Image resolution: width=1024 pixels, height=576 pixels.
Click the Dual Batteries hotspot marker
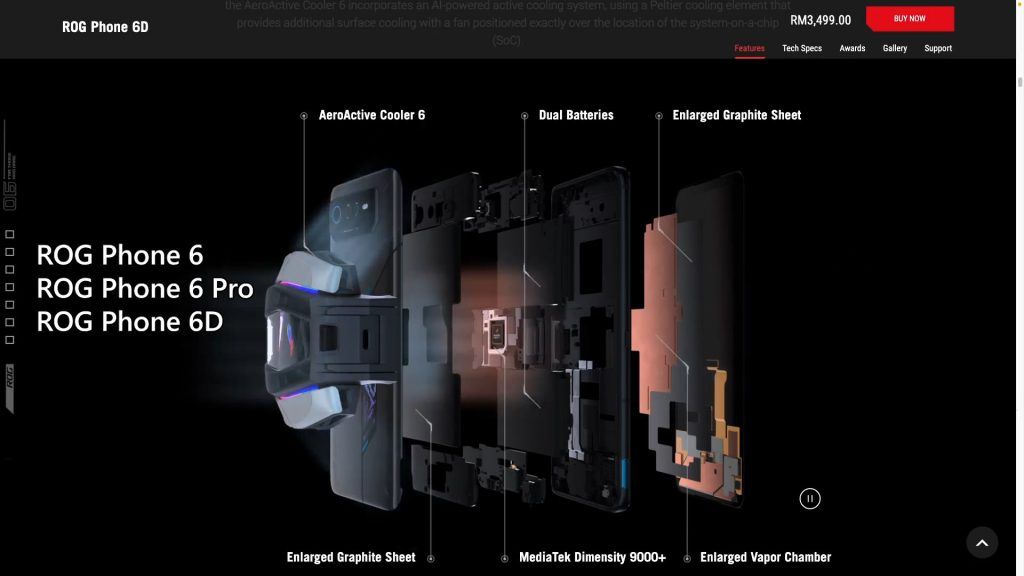click(524, 116)
